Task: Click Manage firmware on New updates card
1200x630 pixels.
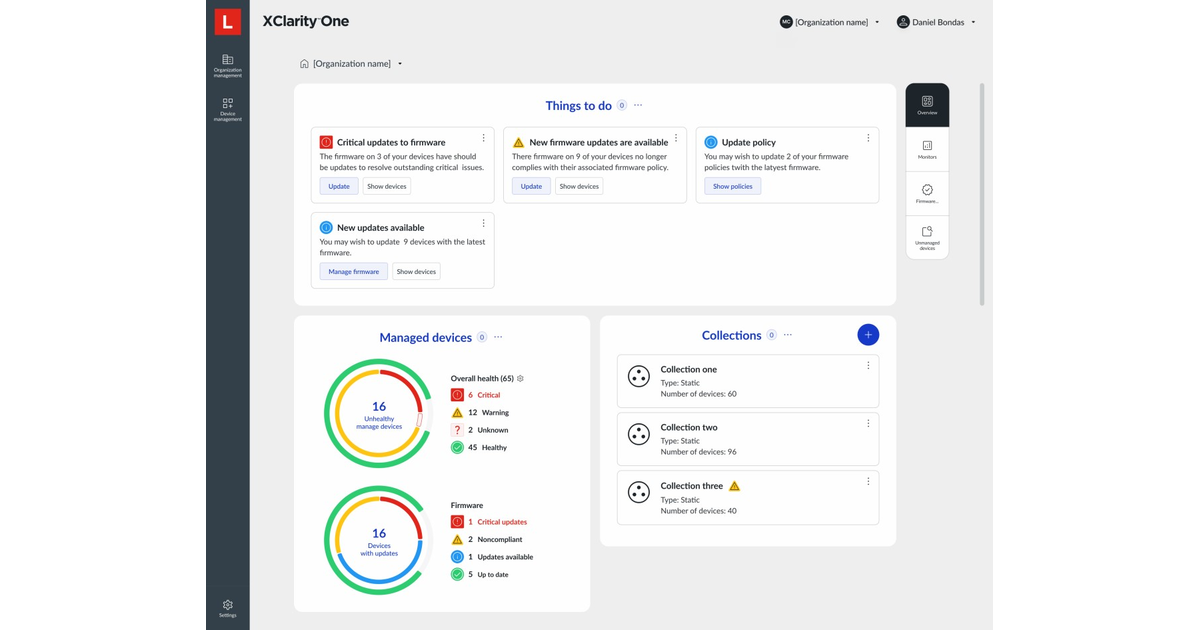Action: (x=353, y=271)
